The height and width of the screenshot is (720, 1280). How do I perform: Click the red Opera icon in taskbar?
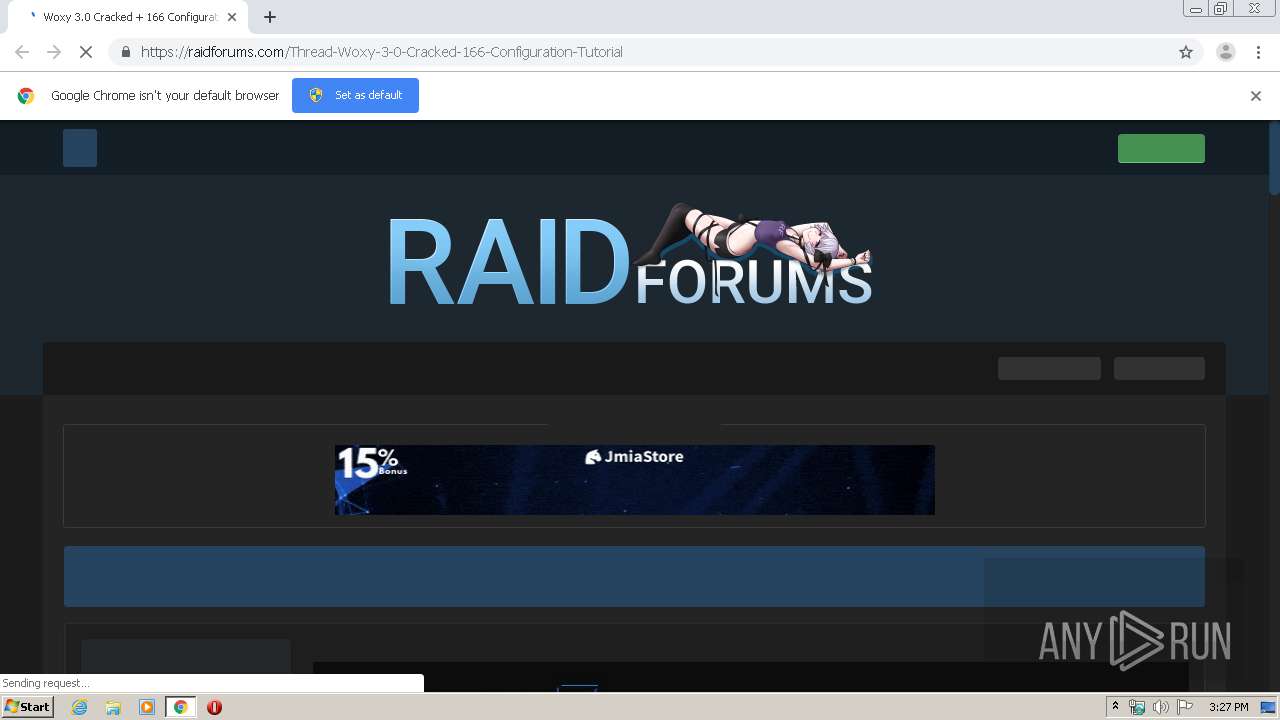coord(214,707)
